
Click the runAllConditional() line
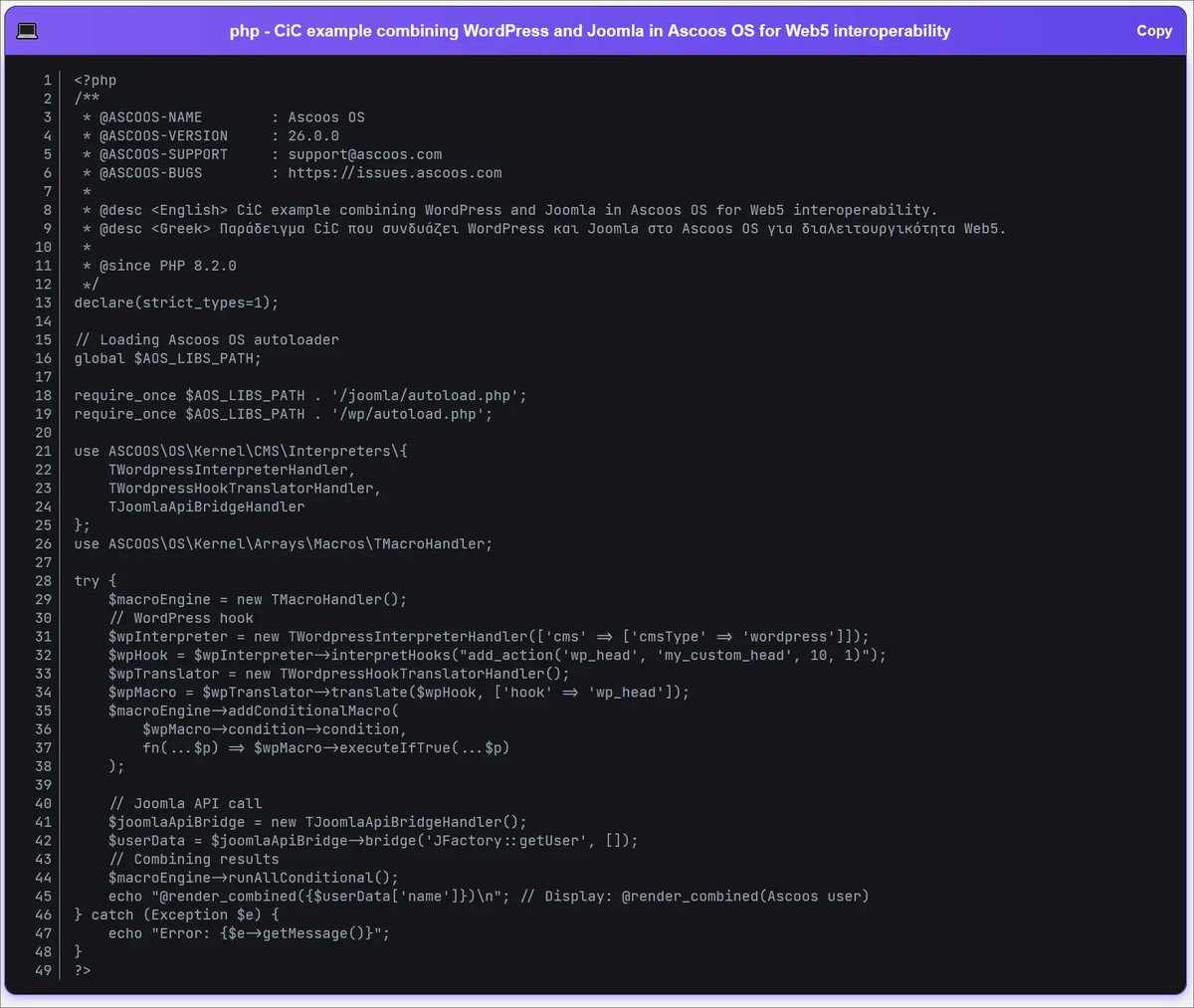(x=254, y=879)
